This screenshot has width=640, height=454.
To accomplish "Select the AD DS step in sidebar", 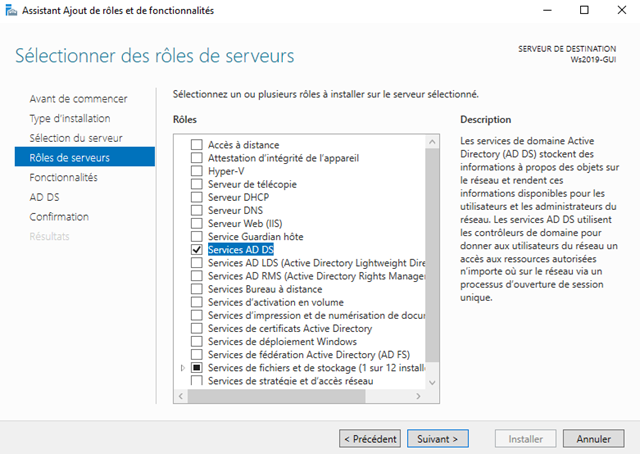I will point(45,197).
